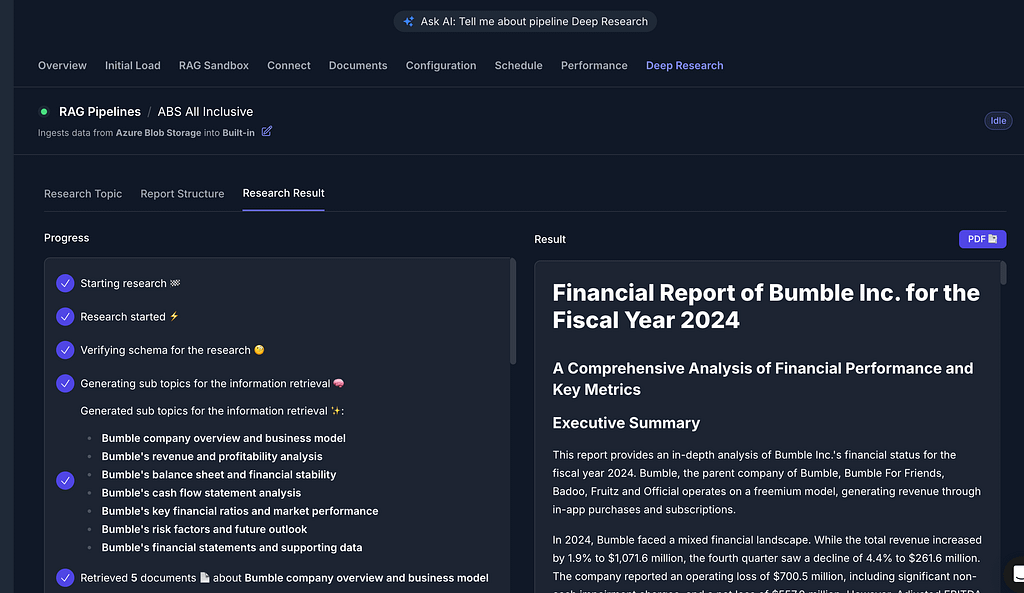Select 'Bumble's risk factors and future outlook' item
This screenshot has height=593, width=1024.
(x=204, y=530)
